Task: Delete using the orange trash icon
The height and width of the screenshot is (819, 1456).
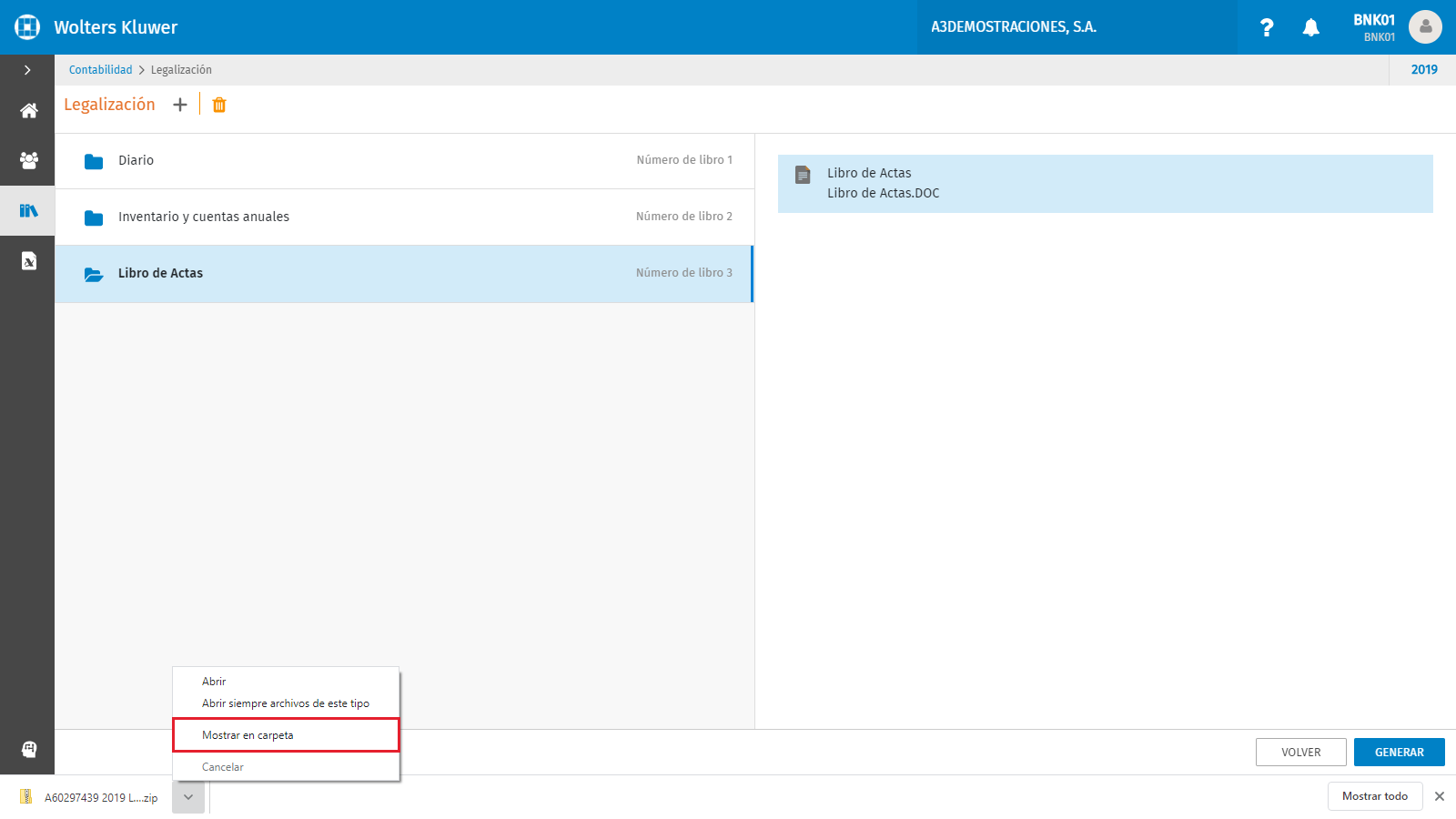Action: point(219,105)
